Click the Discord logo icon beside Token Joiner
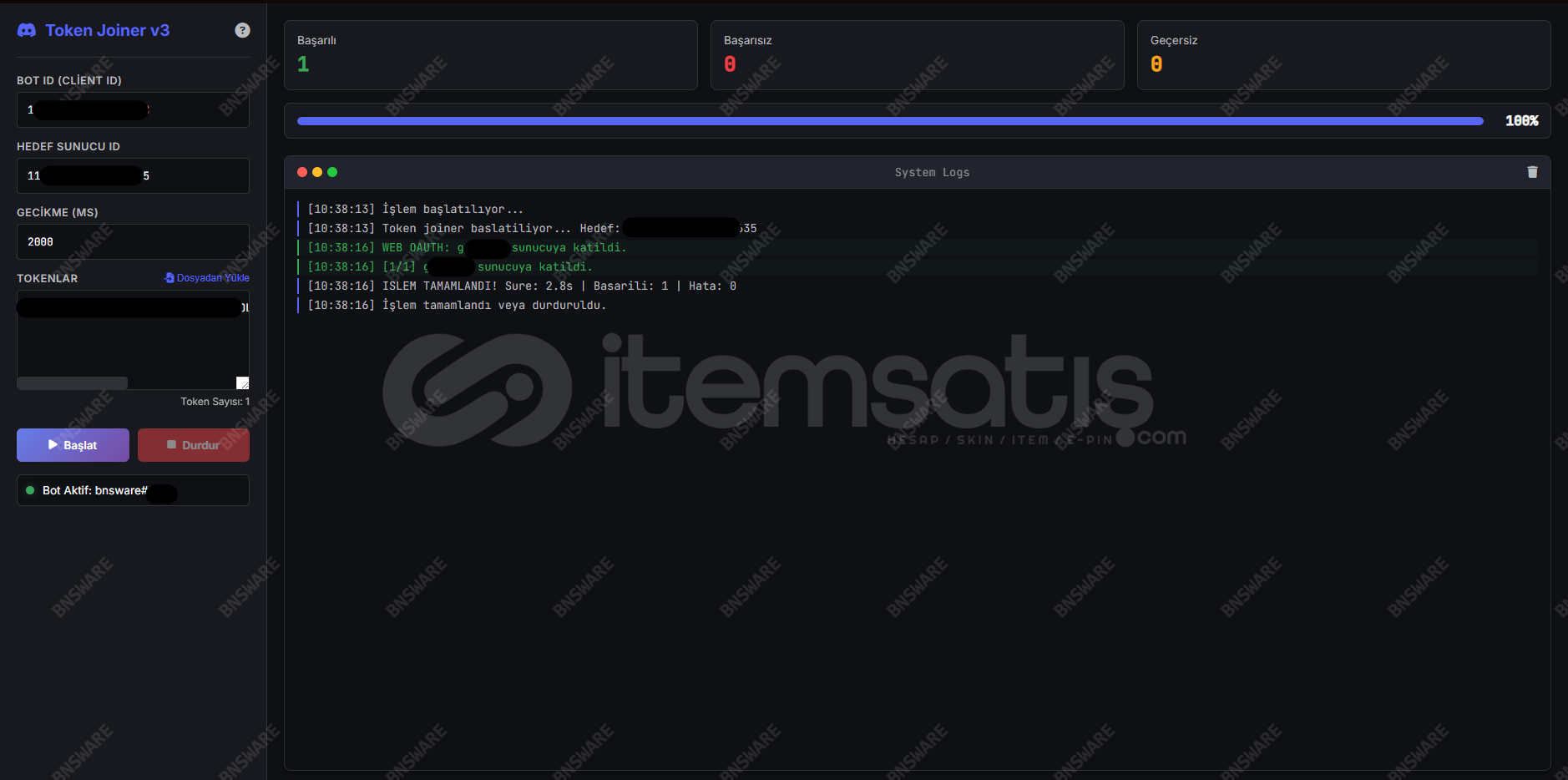The image size is (1568, 780). tap(27, 30)
